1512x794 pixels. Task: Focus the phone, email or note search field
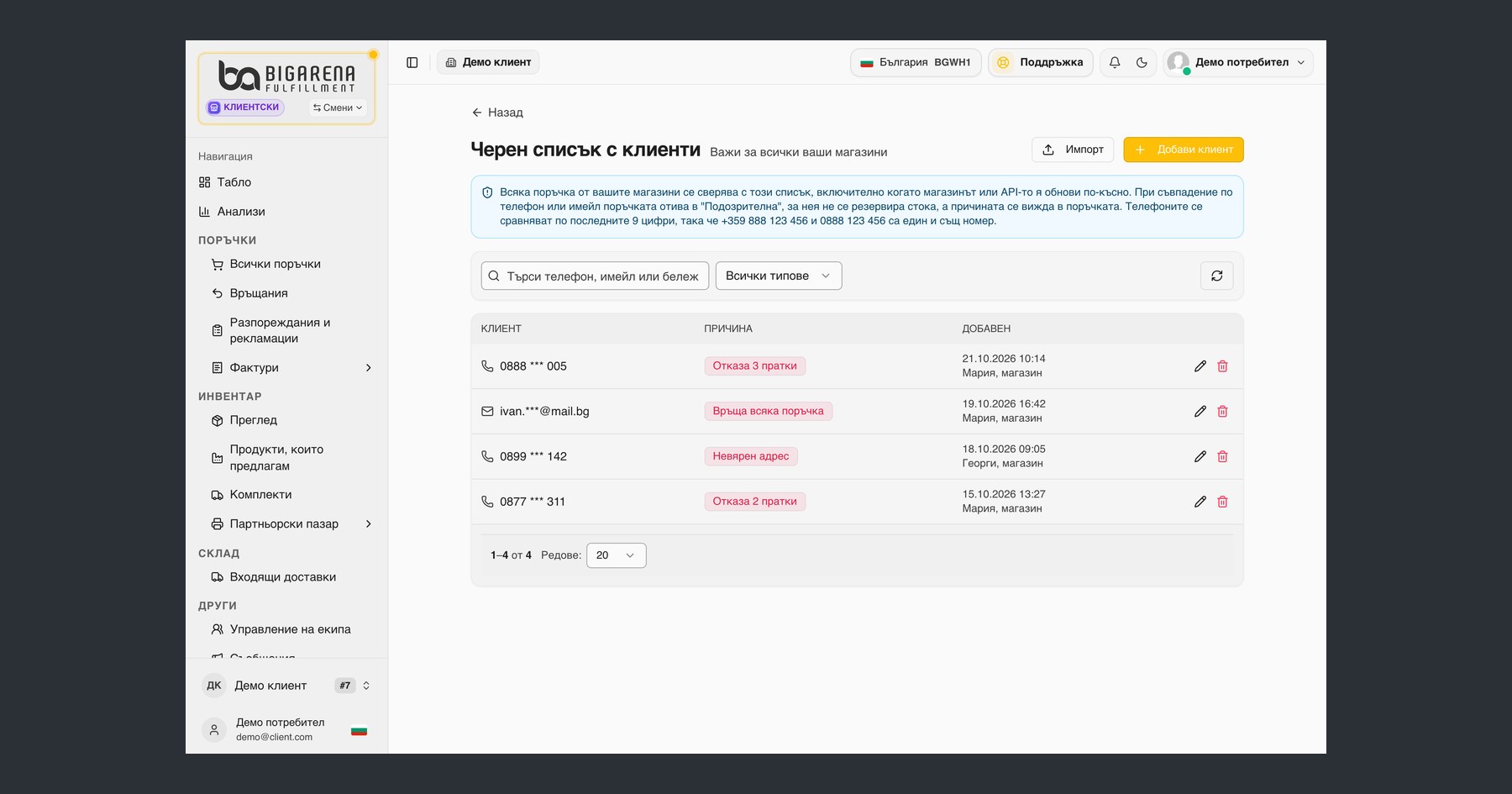pyautogui.click(x=595, y=276)
